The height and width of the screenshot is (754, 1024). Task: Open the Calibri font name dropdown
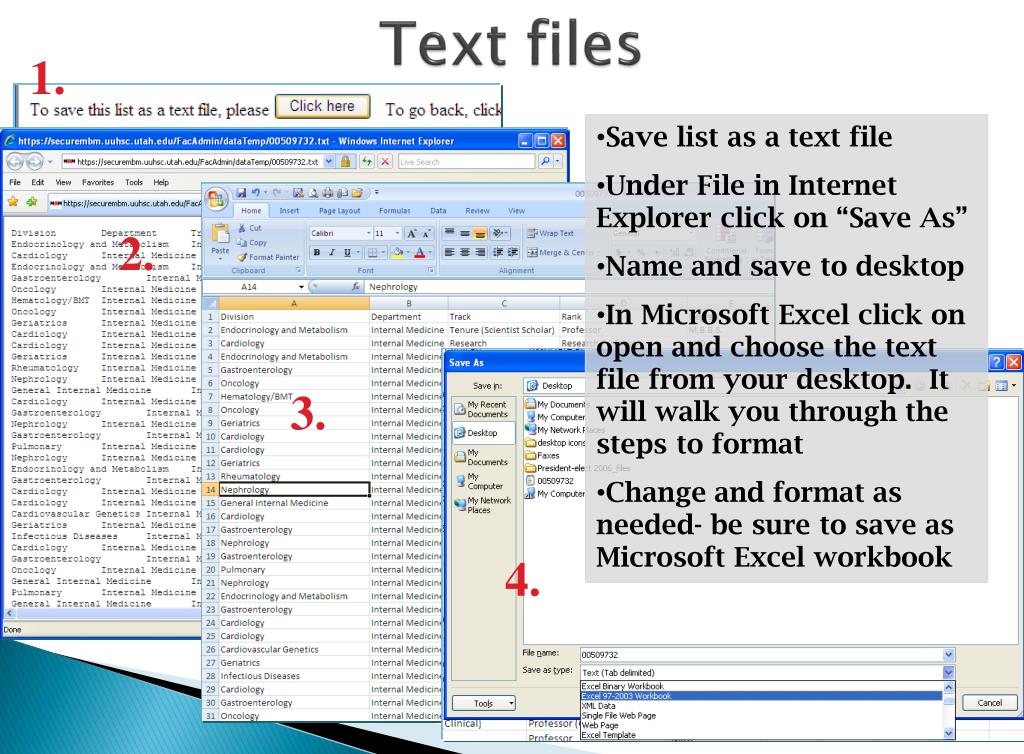368,233
